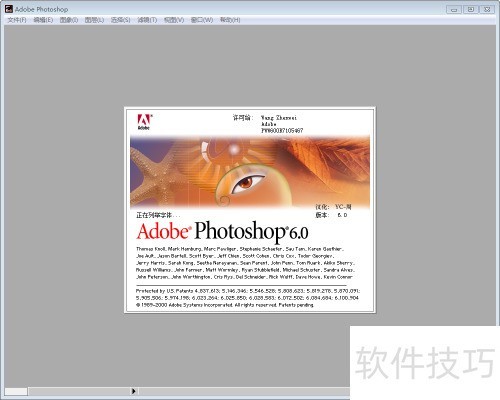
Task: Click the '许可给:' license label
Action: point(243,118)
